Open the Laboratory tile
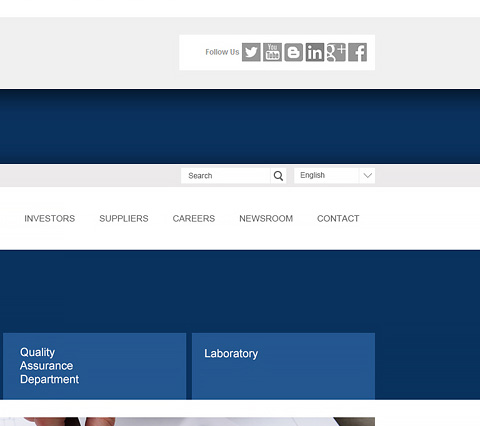 coord(283,366)
